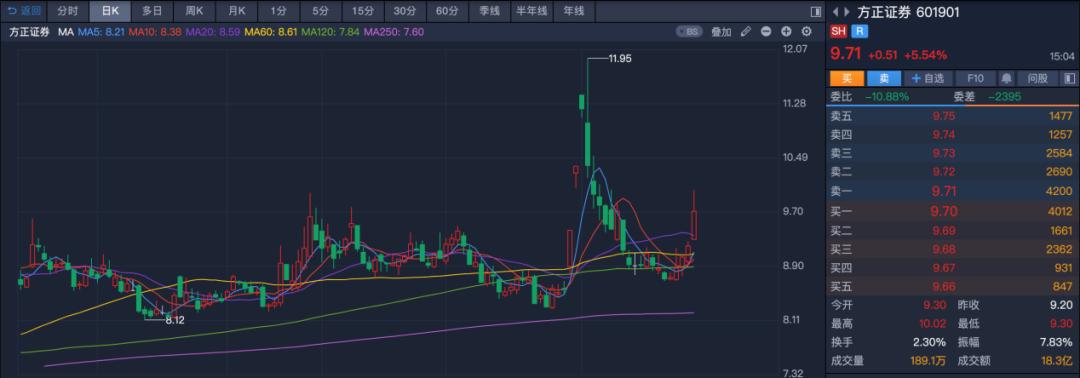1080x378 pixels.
Task: Toggle the BS buy-sell marker switch
Action: click(689, 32)
